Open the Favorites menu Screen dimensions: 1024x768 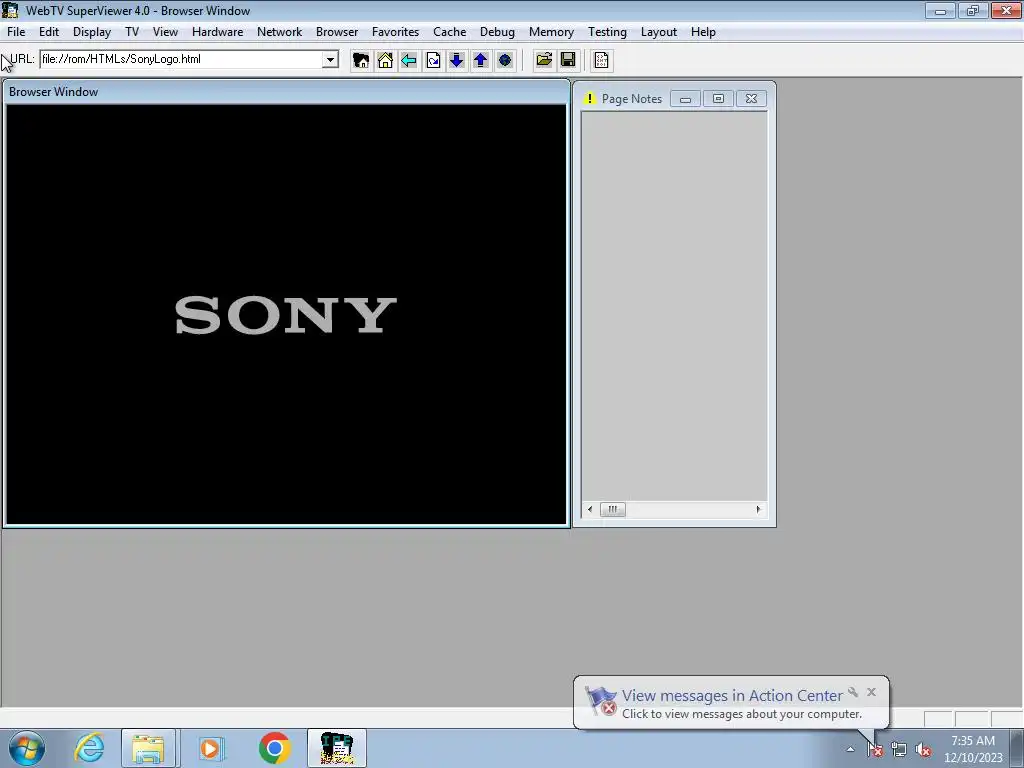pyautogui.click(x=395, y=32)
